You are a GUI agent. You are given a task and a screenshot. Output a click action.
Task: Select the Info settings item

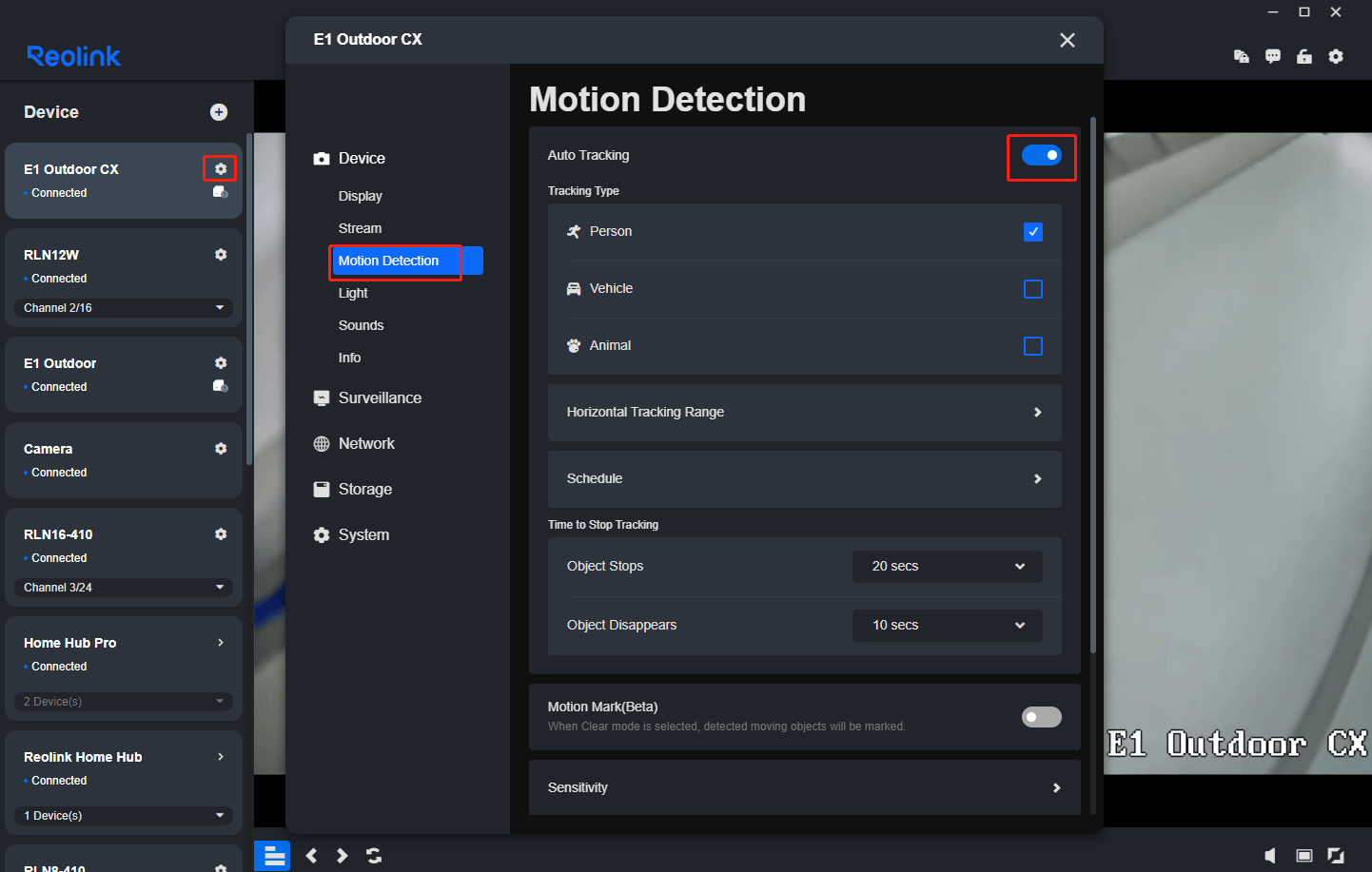coord(349,358)
